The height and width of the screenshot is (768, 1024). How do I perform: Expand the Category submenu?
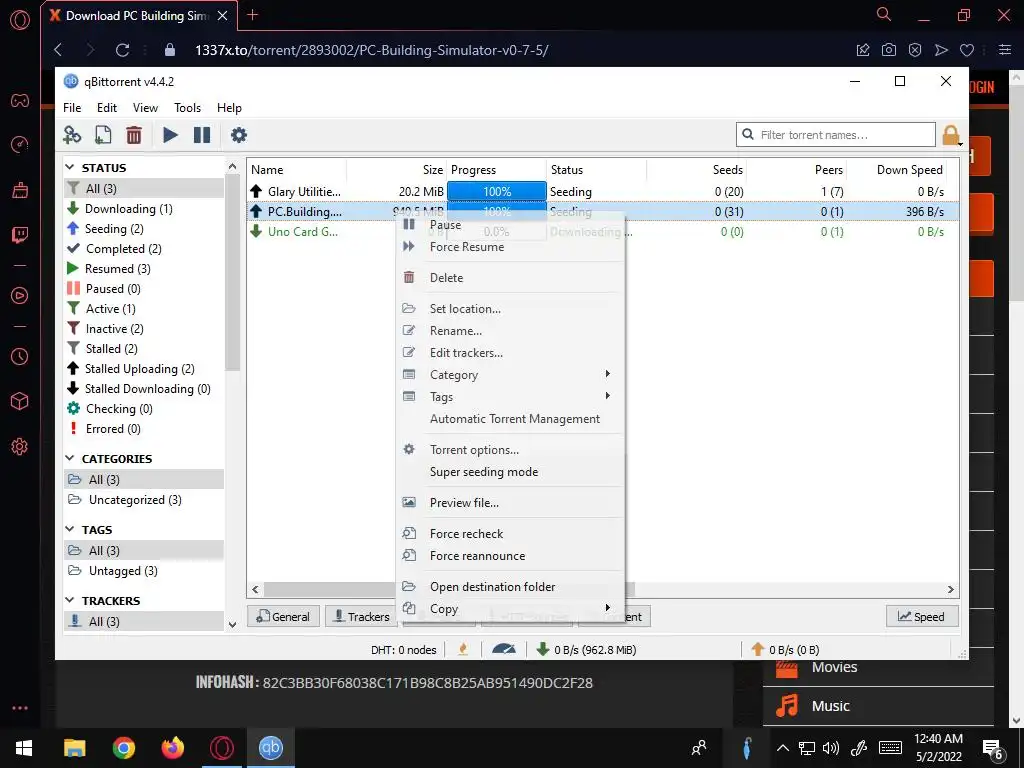coord(509,375)
